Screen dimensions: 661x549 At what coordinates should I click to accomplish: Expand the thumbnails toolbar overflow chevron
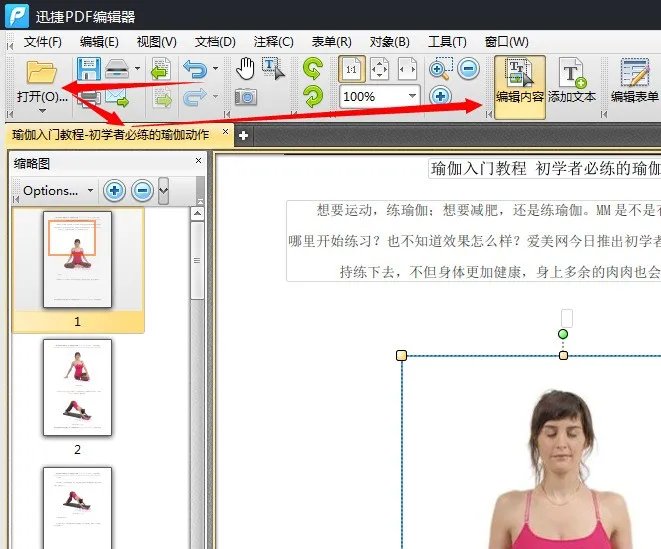tap(164, 191)
